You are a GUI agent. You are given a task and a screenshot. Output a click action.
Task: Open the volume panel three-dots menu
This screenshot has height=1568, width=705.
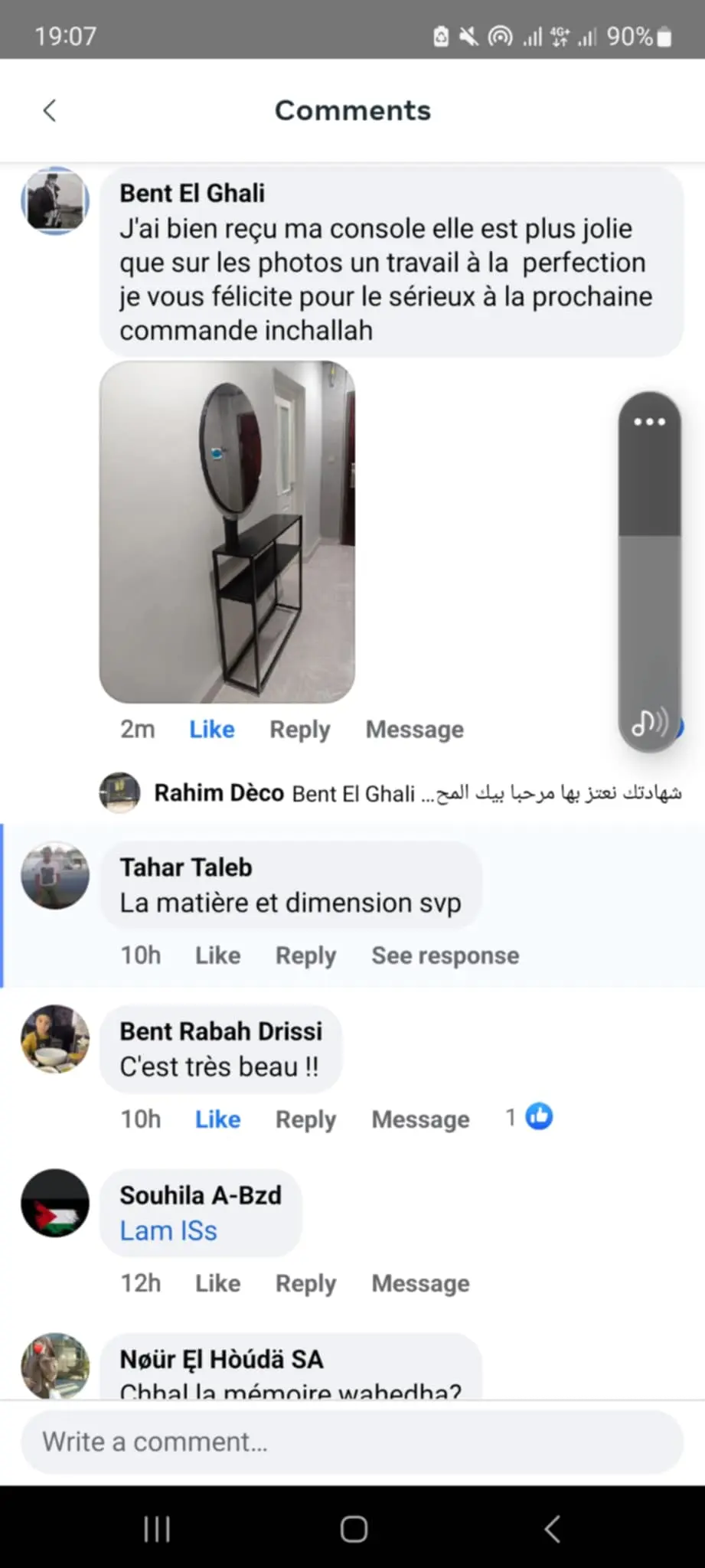pyautogui.click(x=649, y=422)
